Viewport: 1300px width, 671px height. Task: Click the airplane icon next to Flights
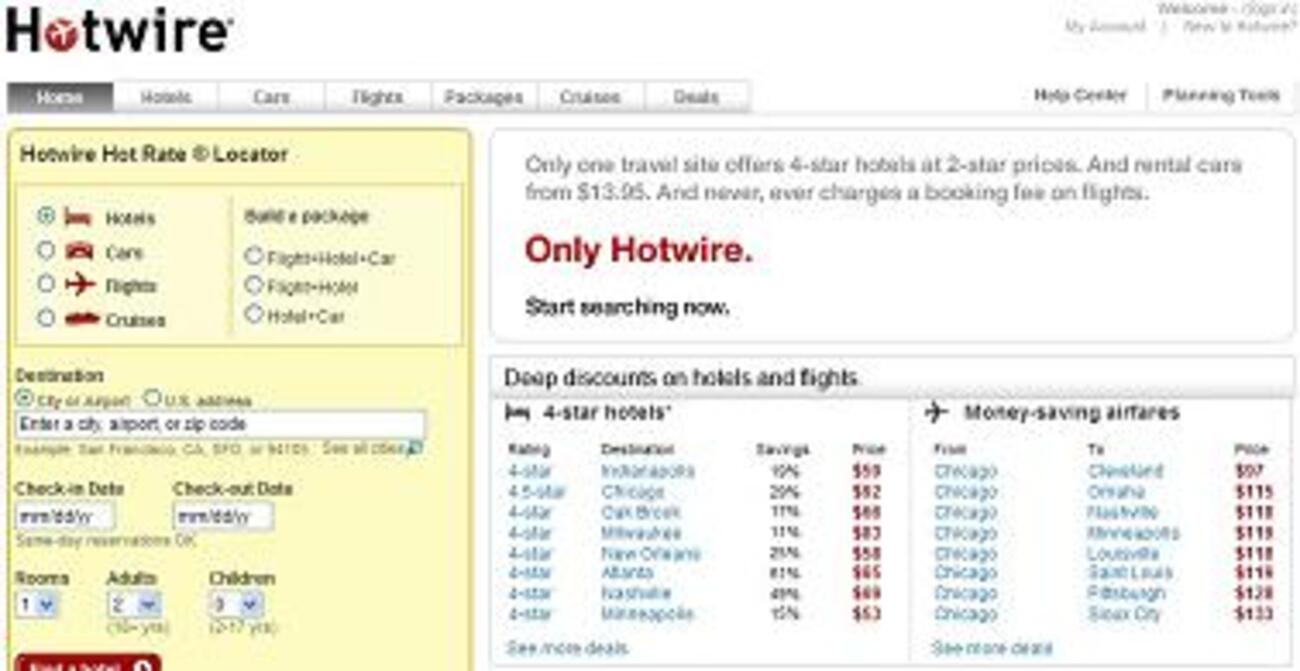point(80,285)
